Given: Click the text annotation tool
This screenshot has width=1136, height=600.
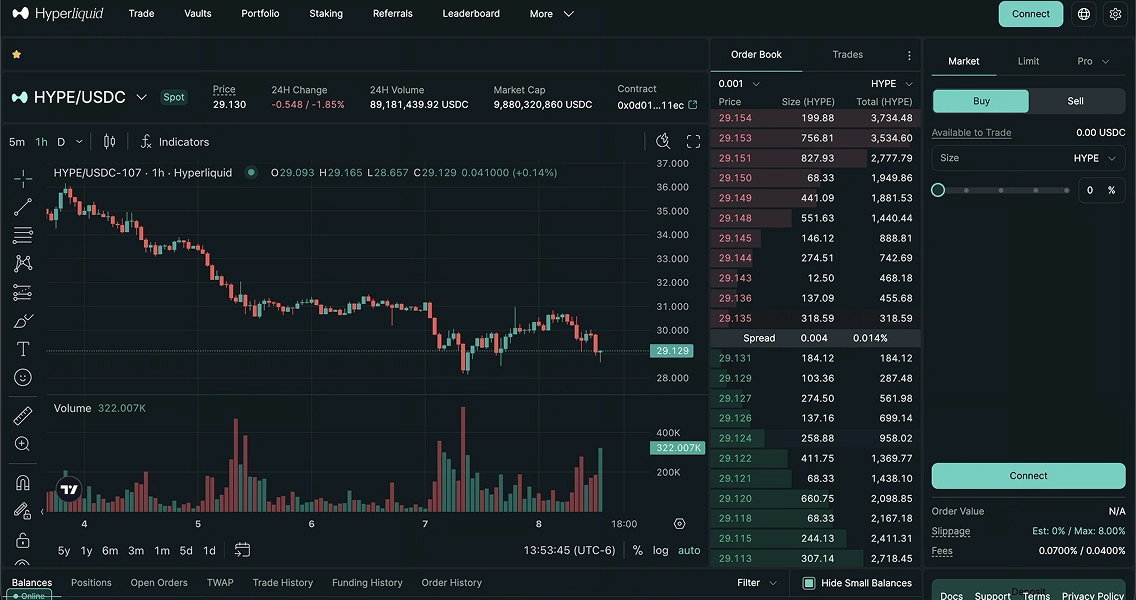Looking at the screenshot, I should [23, 349].
